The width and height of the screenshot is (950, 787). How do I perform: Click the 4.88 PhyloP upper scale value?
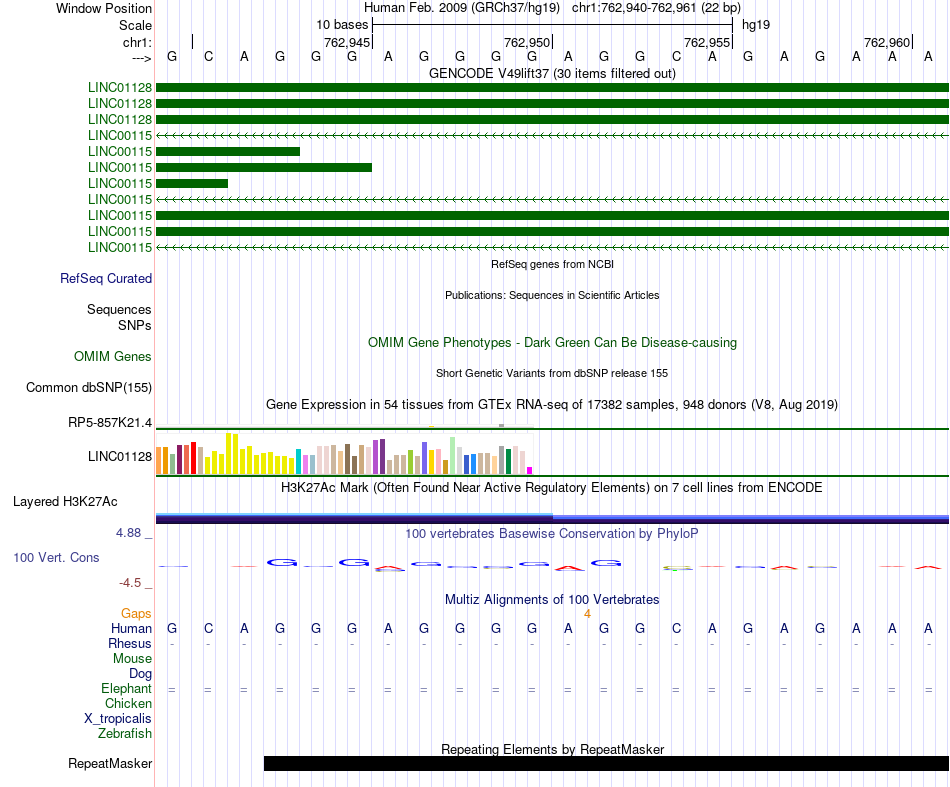[128, 533]
